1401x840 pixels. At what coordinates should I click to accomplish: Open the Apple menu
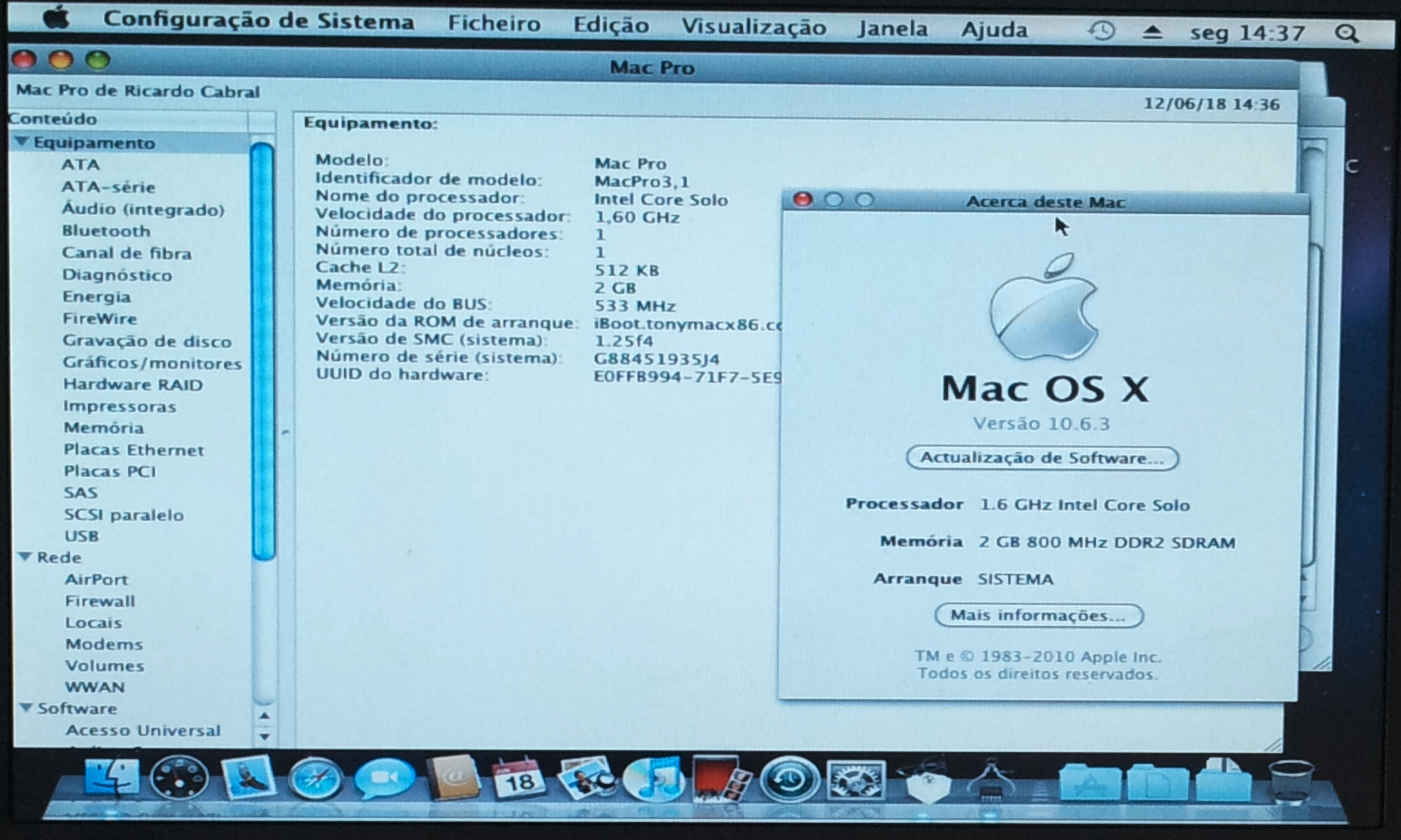pyautogui.click(x=56, y=18)
